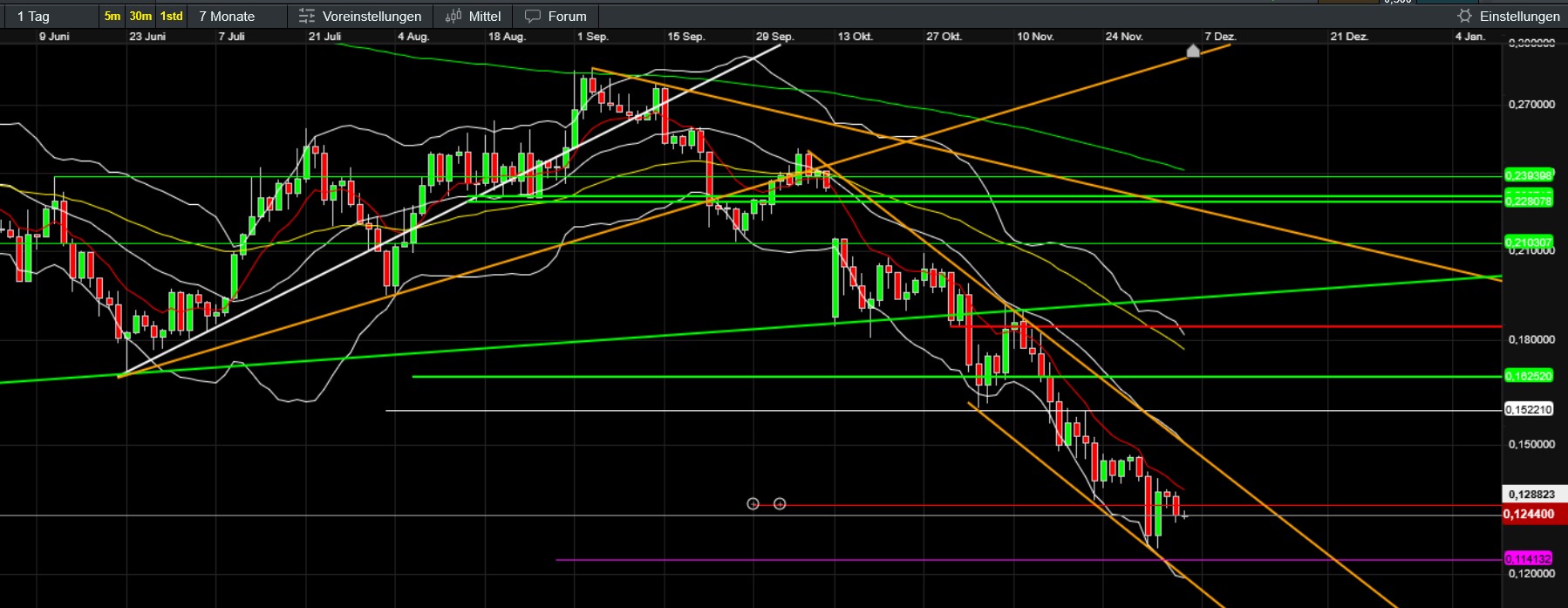
Task: Open the Einstellungen gear settings
Action: [1508, 16]
